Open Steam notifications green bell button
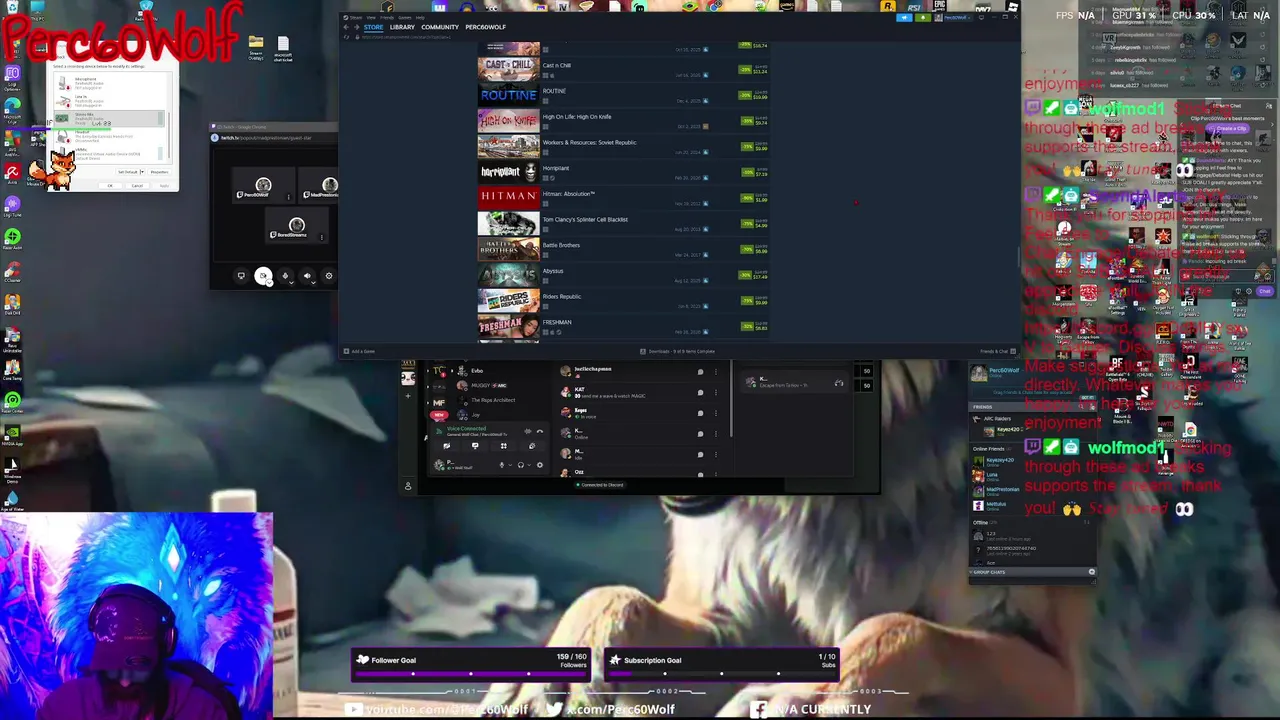The width and height of the screenshot is (1280, 720). point(923,17)
